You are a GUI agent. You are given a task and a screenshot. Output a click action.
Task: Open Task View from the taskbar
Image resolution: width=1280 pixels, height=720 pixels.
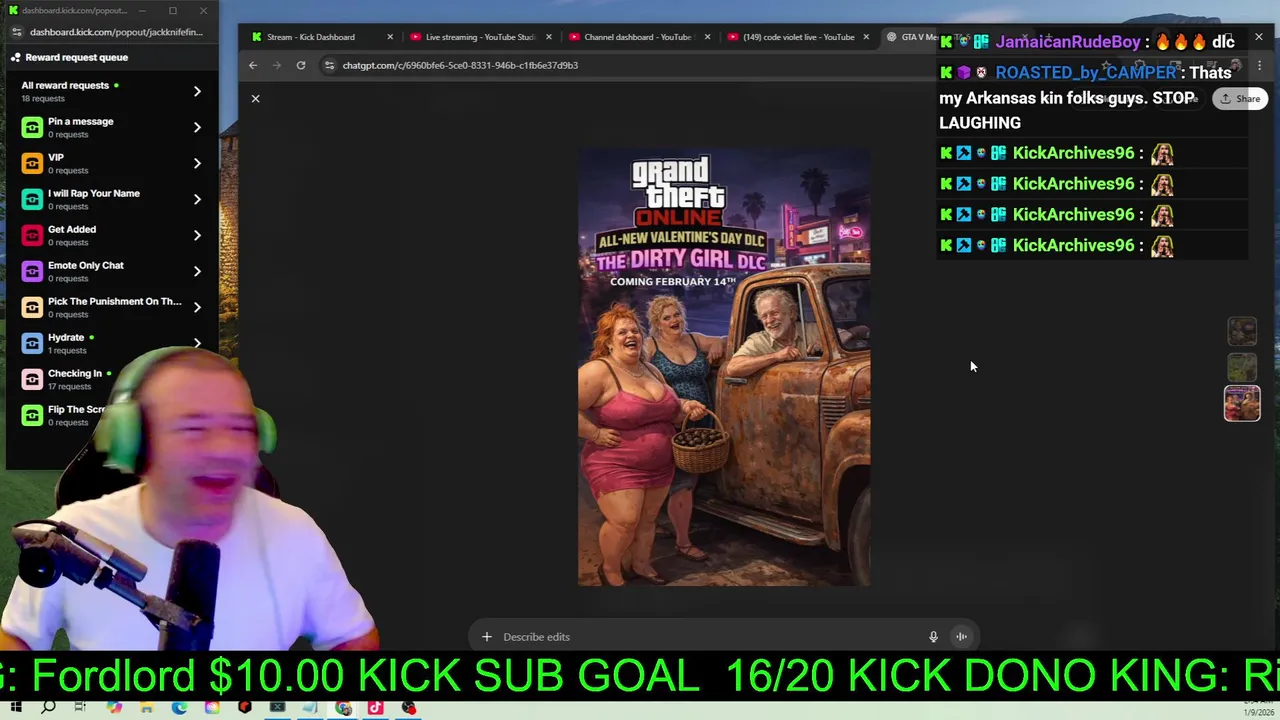point(80,708)
